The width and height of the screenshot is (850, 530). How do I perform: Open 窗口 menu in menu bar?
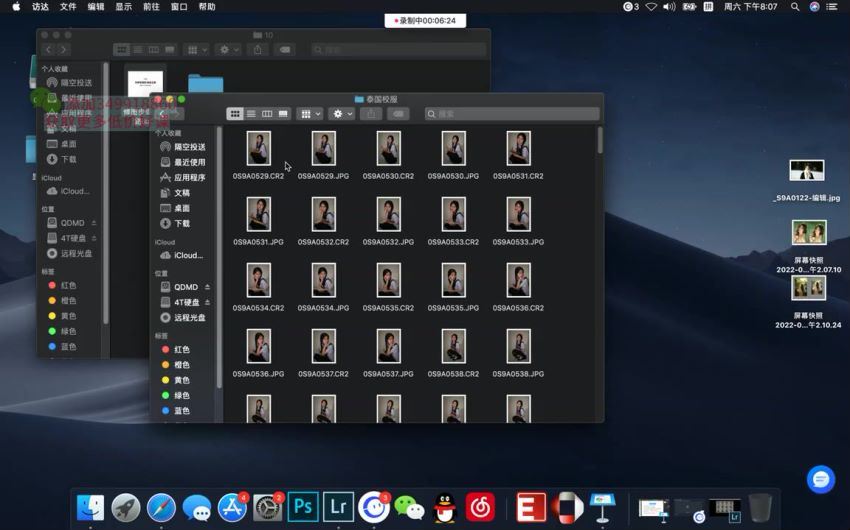(x=179, y=7)
